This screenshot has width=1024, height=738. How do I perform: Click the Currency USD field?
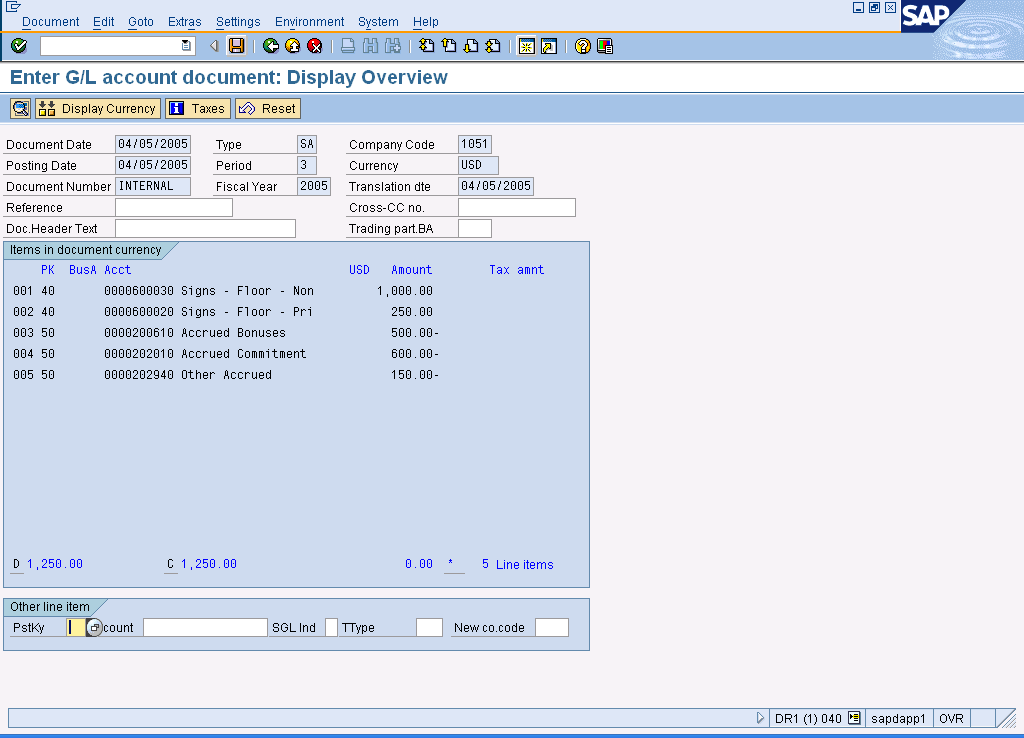[x=478, y=165]
